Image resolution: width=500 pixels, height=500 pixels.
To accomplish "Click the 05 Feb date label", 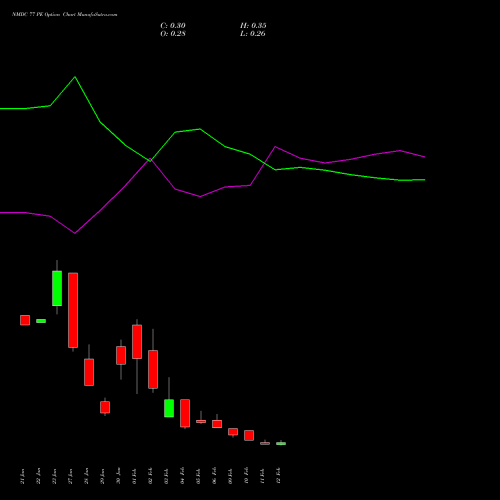I will pyautogui.click(x=199, y=476).
